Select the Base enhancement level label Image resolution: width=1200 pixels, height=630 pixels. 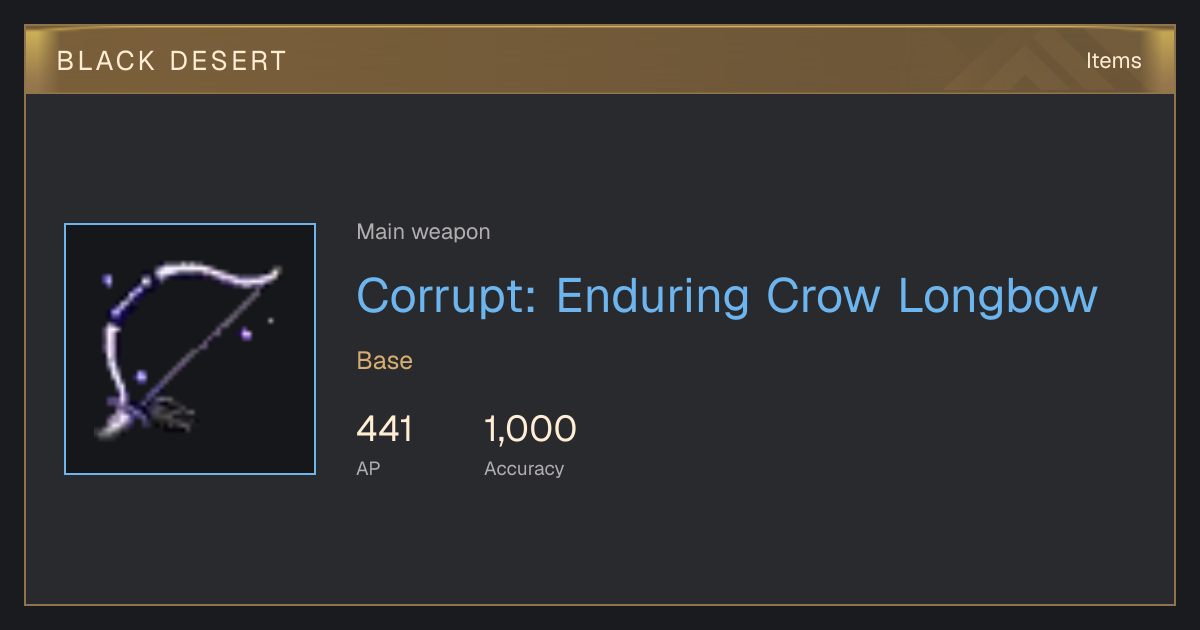click(385, 361)
